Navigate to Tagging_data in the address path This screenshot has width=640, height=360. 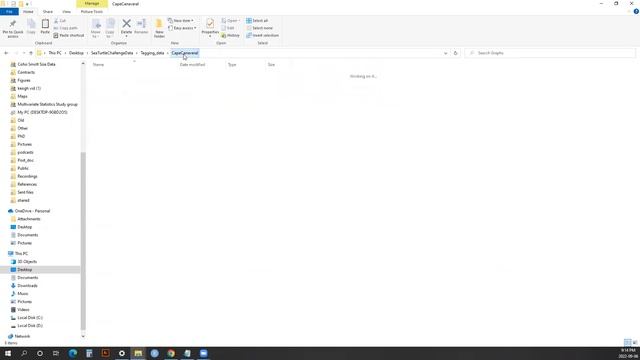[x=152, y=53]
